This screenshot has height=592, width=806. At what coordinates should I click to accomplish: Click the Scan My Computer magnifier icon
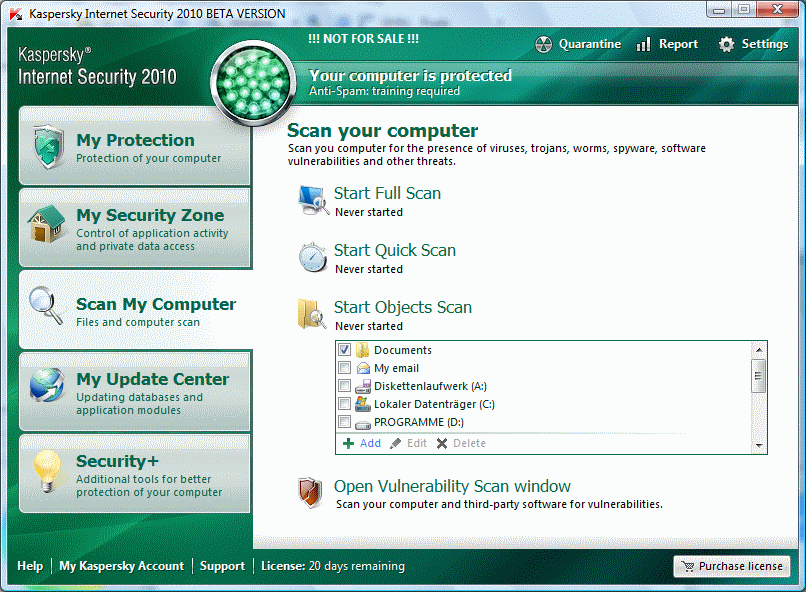(x=46, y=305)
